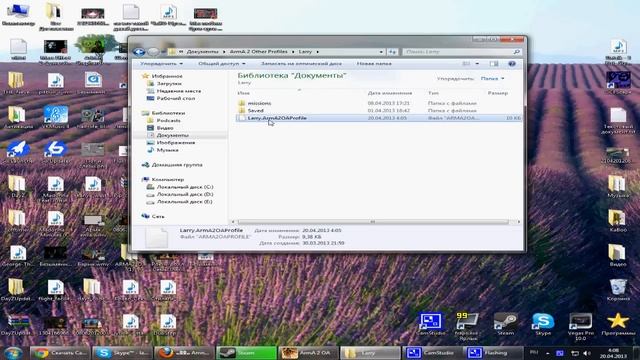Click Документы in the address breadcrumb
Image resolution: width=640 pixels, height=360 pixels.
click(x=202, y=52)
